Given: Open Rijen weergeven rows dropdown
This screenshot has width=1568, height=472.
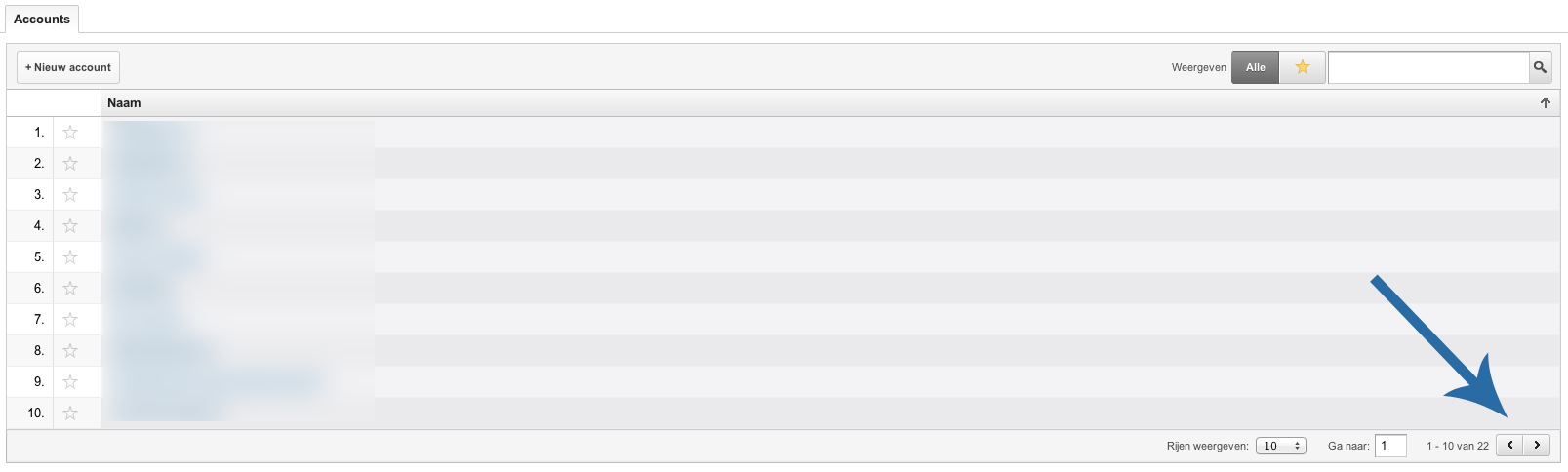Looking at the screenshot, I should point(1281,446).
